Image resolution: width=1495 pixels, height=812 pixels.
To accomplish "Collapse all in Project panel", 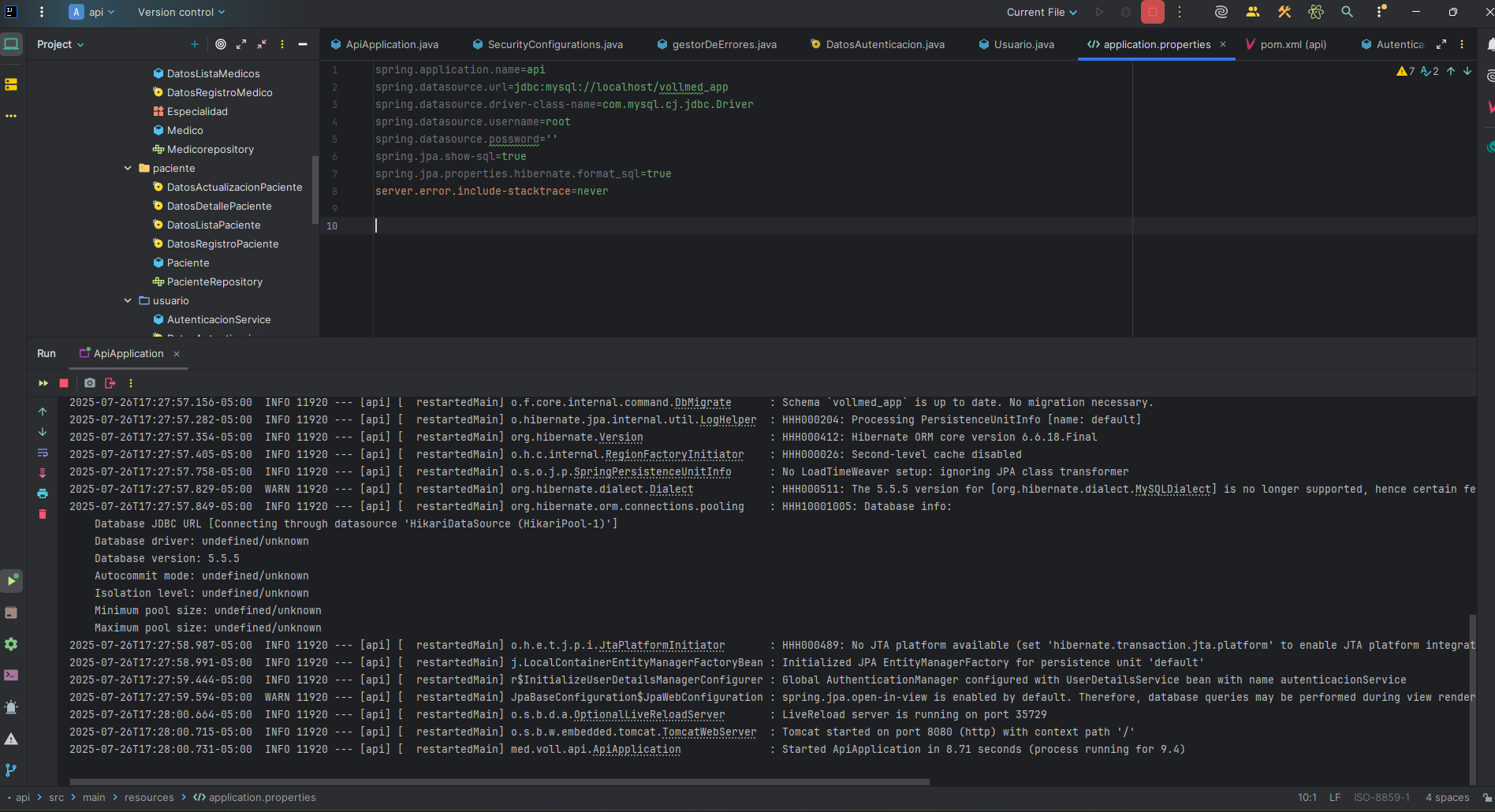I will point(262,44).
